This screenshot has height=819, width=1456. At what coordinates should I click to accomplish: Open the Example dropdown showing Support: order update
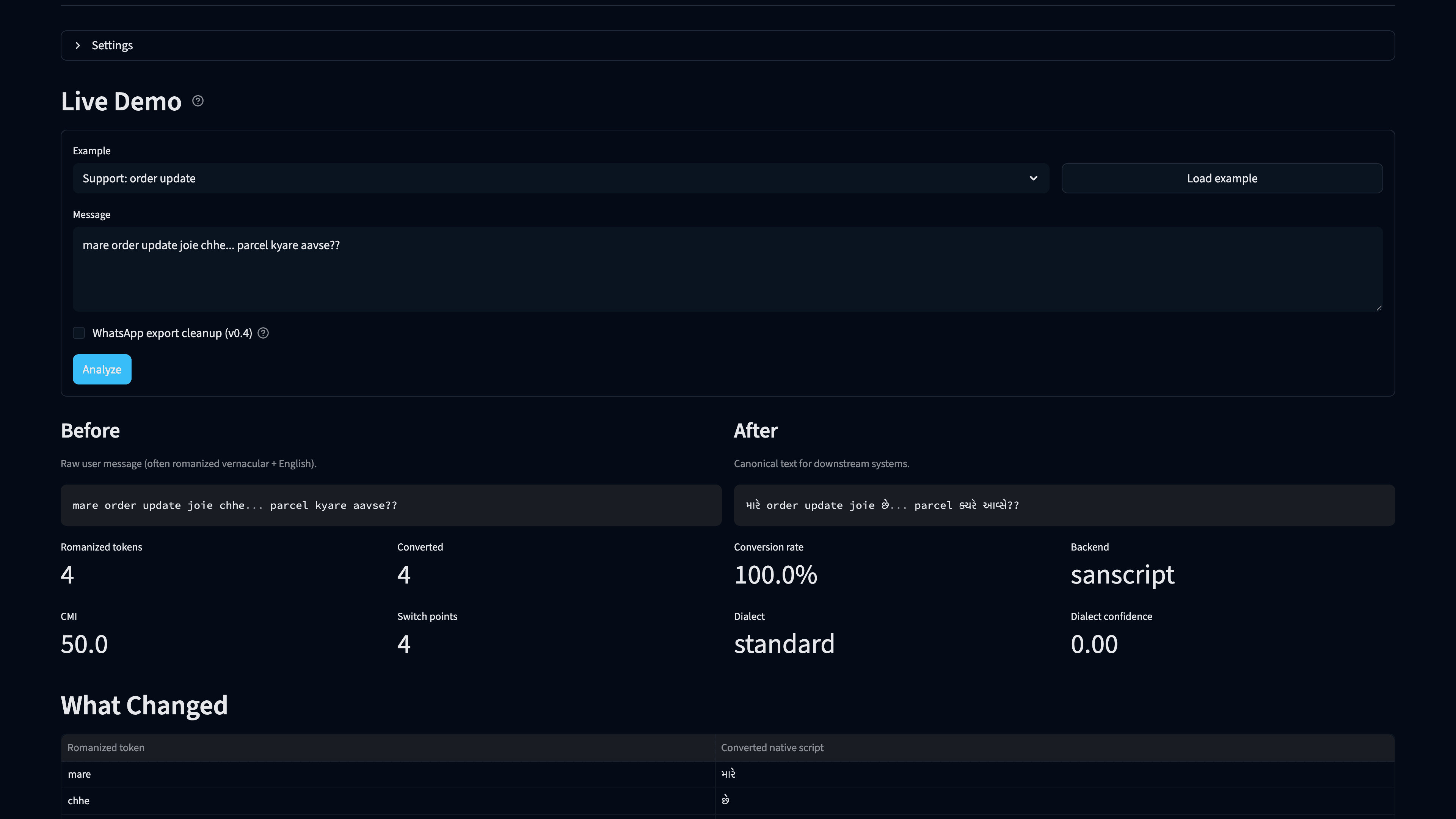click(561, 178)
